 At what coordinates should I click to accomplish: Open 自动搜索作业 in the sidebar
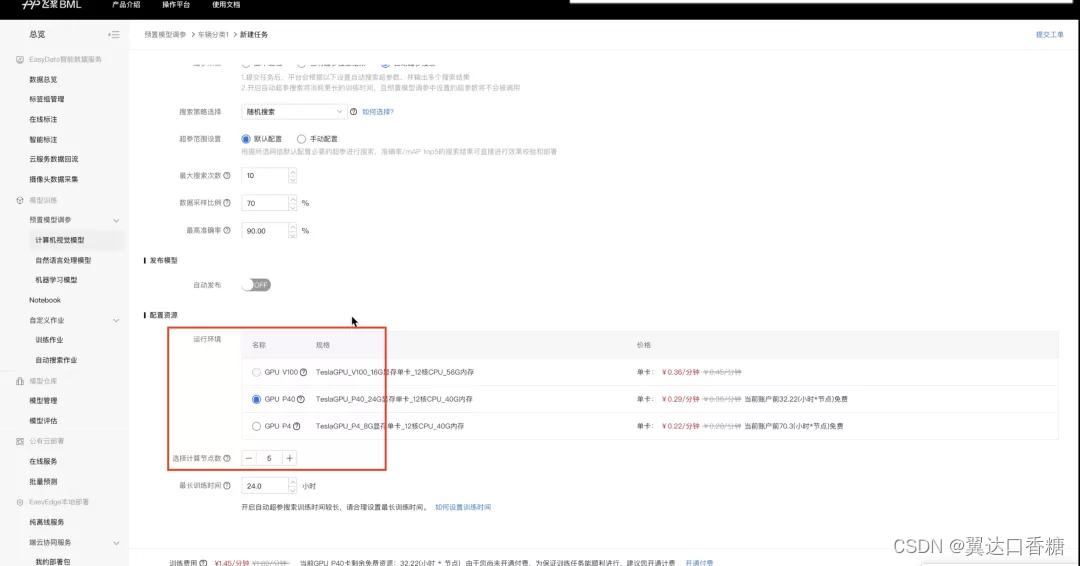coord(56,360)
